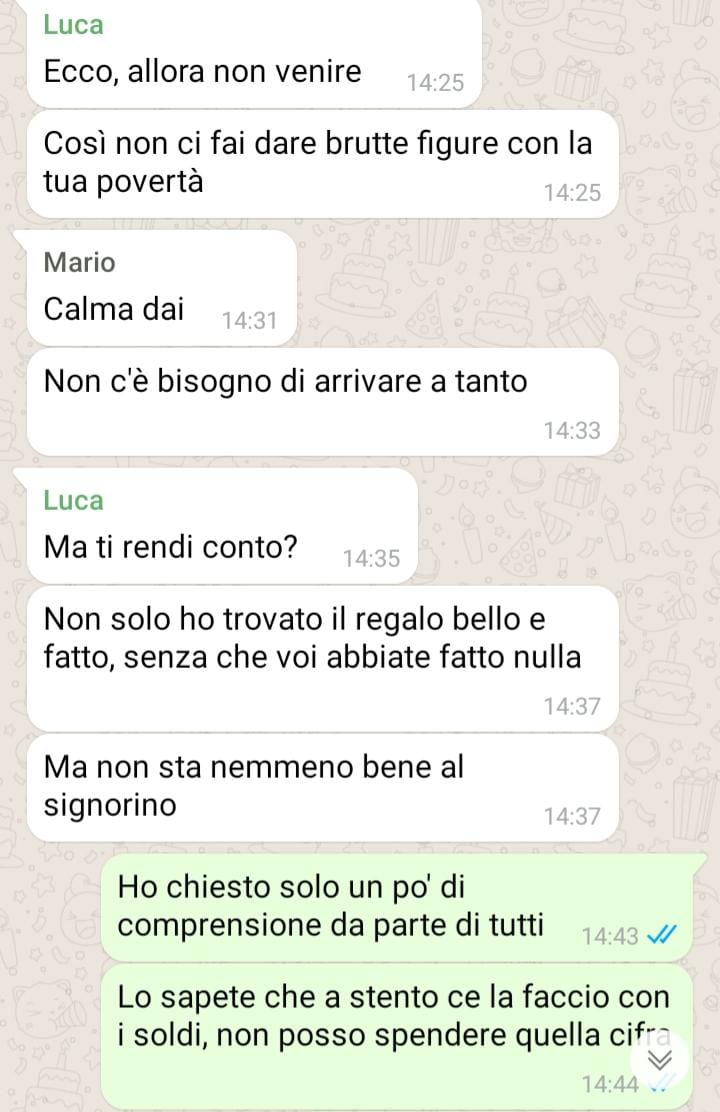
Task: Select message about 'brutte figure con la tua povertà'
Action: [x=323, y=164]
